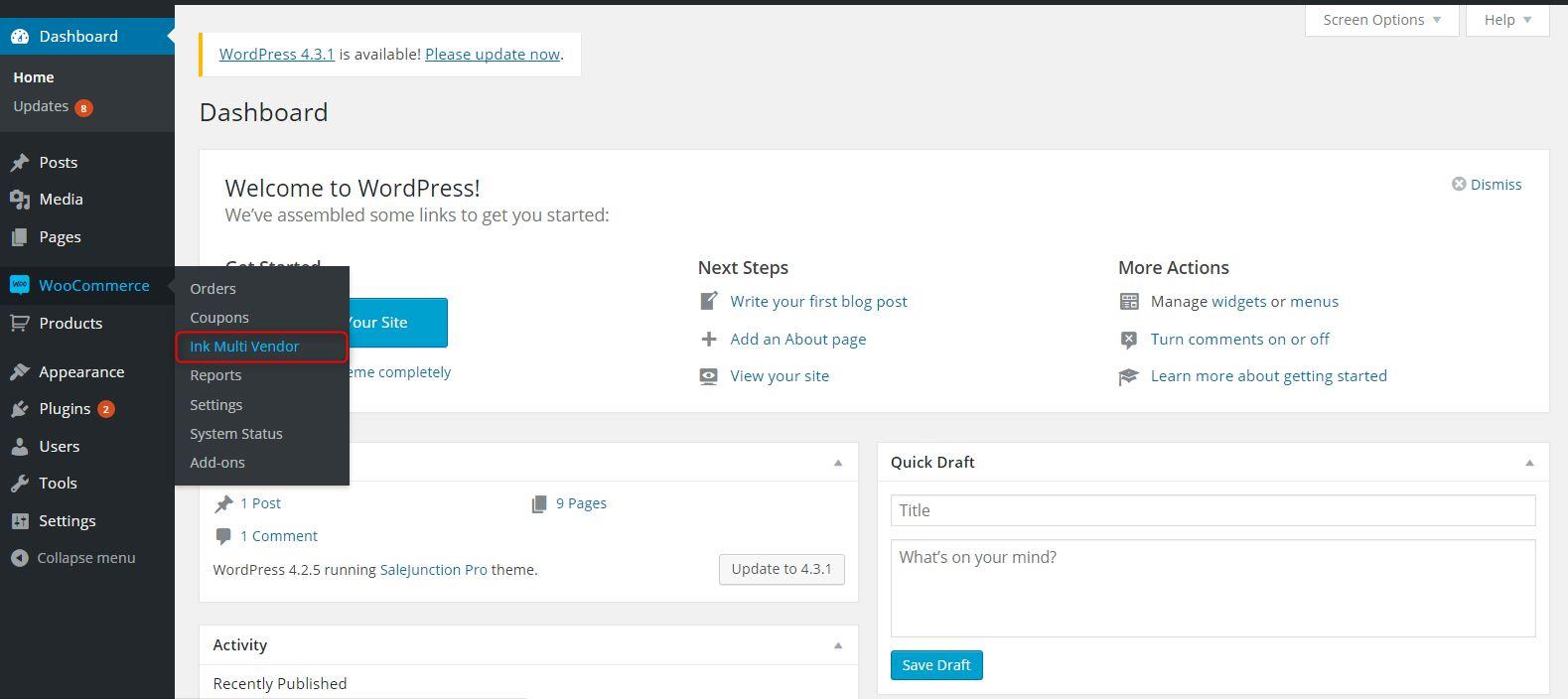Click the Collapse menu label
The width and height of the screenshot is (1568, 699).
(x=86, y=558)
